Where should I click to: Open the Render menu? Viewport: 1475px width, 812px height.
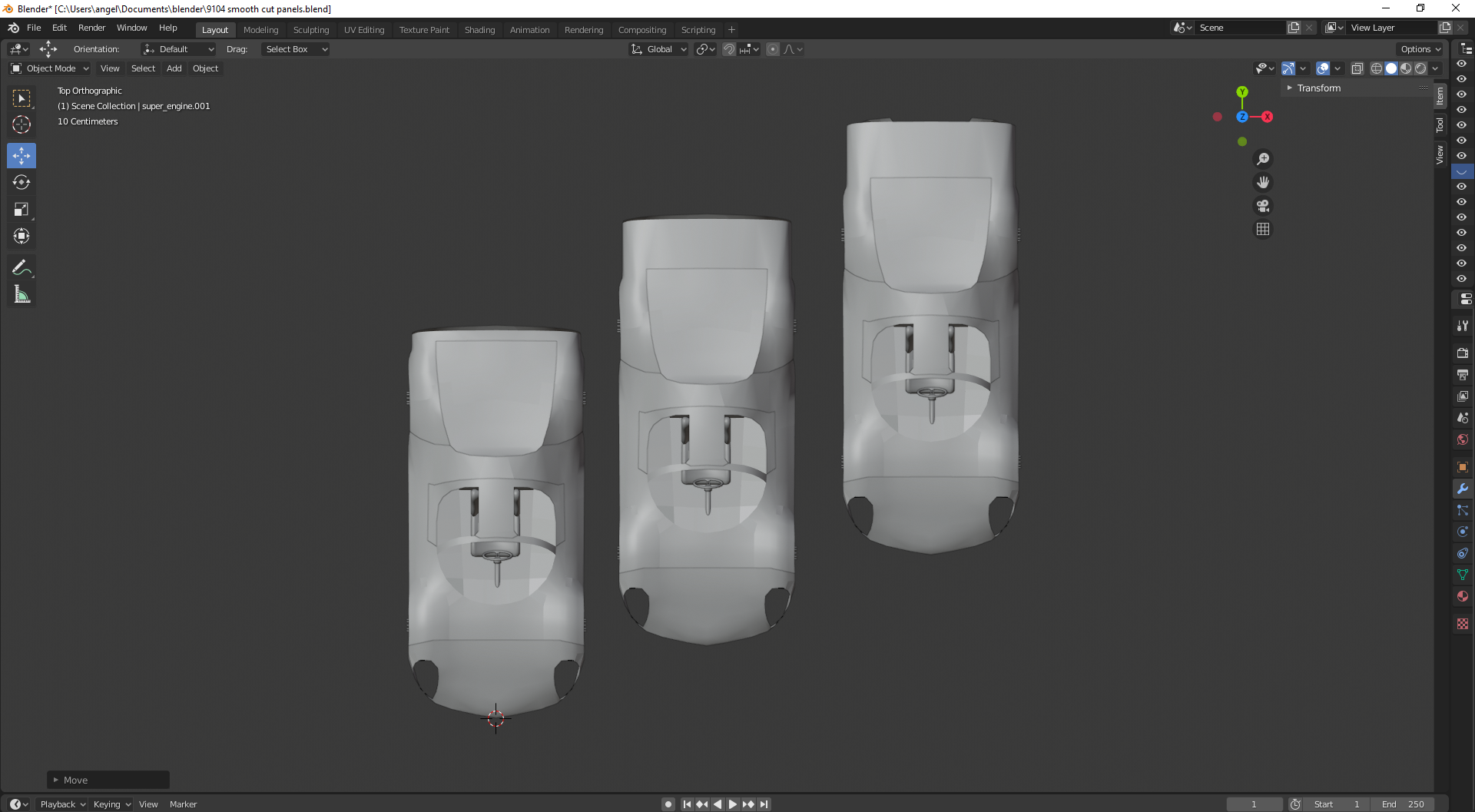pos(91,28)
